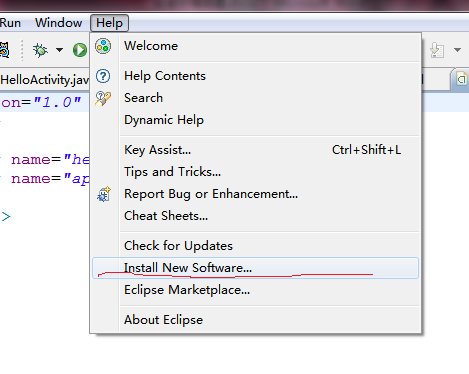The width and height of the screenshot is (469, 374).
Task: Open Eclipse Marketplace...
Action: pyautogui.click(x=255, y=290)
